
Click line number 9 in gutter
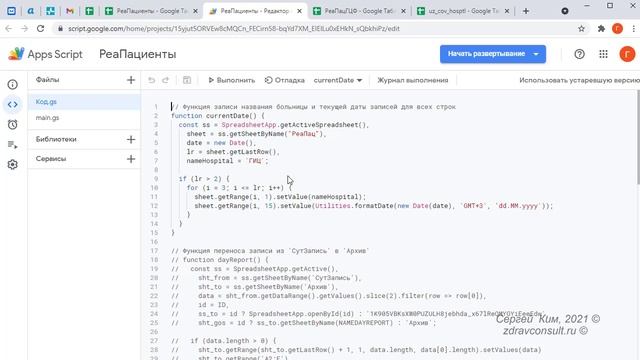pyautogui.click(x=156, y=179)
